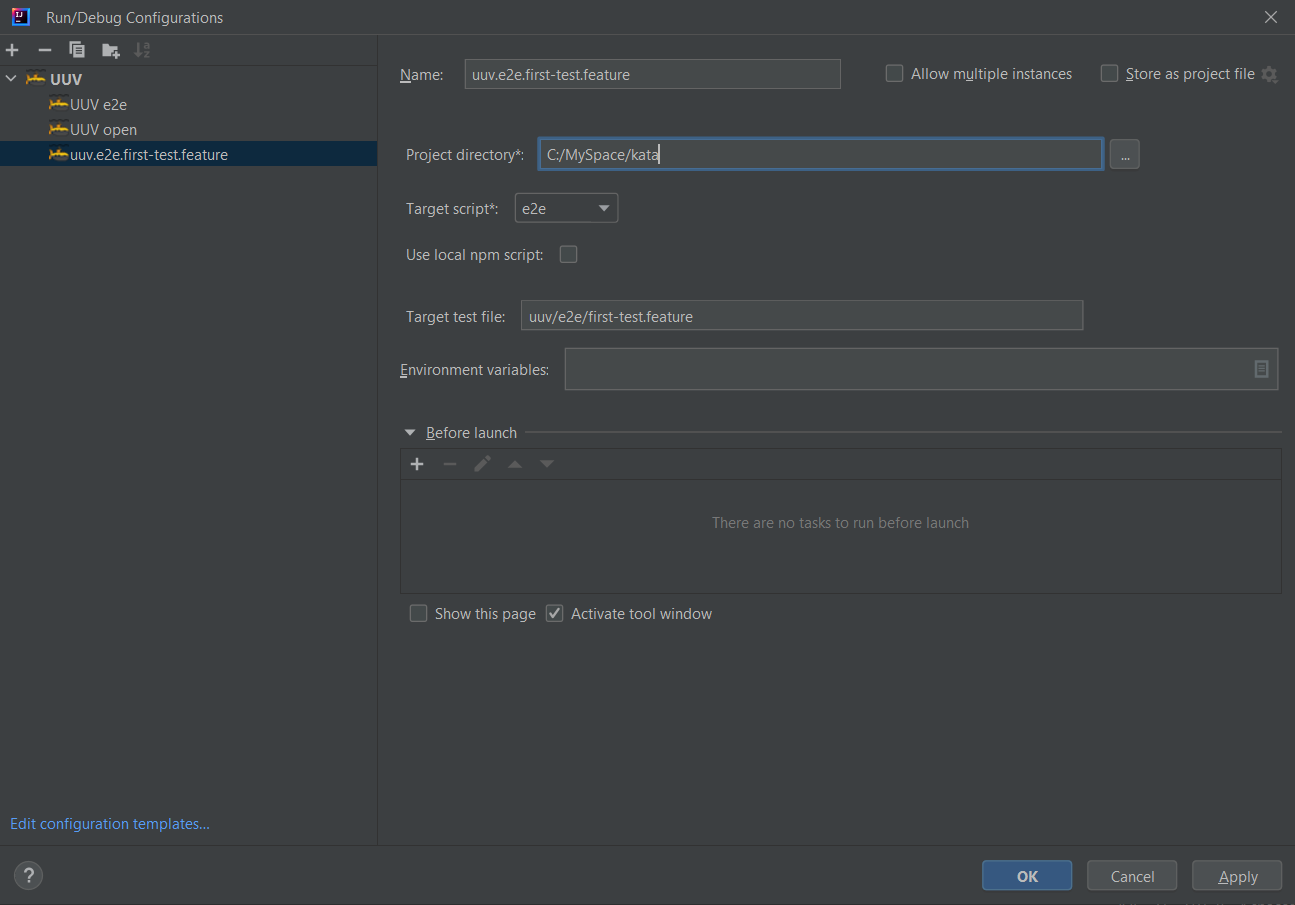This screenshot has height=905, width=1295.
Task: Close the Run/Debug Configurations dialog
Action: 1271,17
